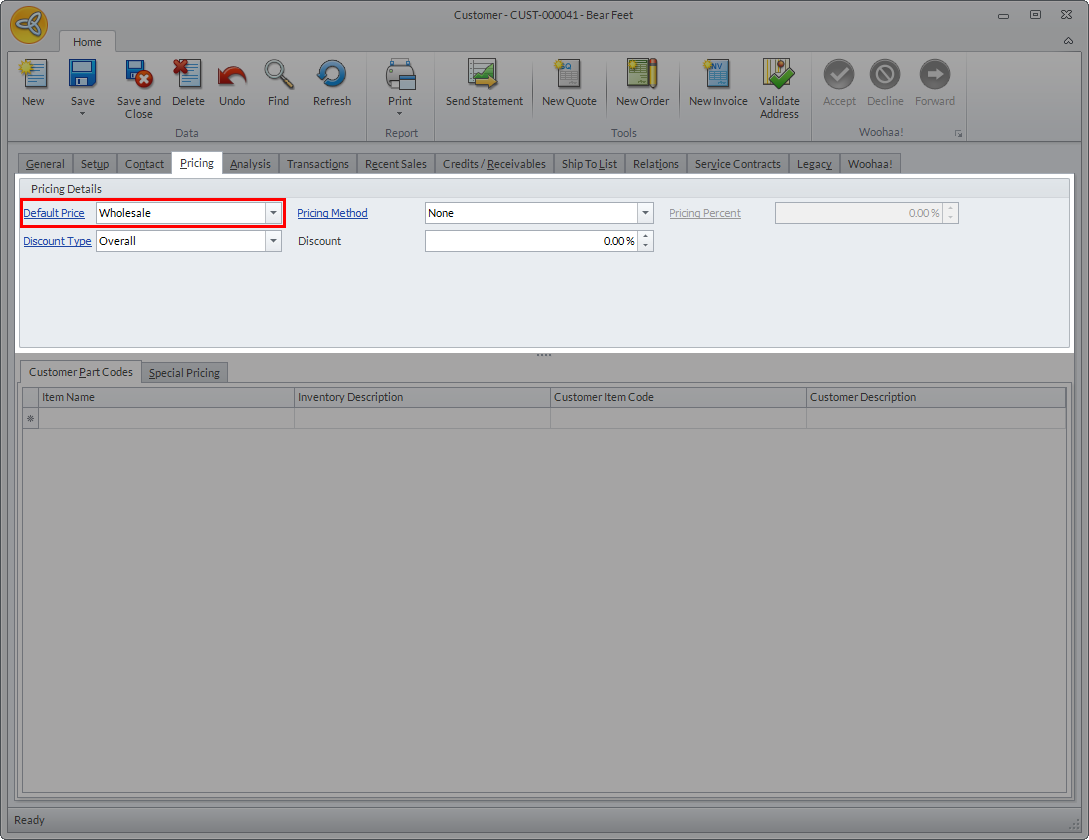Switch to the Service Contracts tab
Screen dimensions: 1089x840
(x=737, y=164)
